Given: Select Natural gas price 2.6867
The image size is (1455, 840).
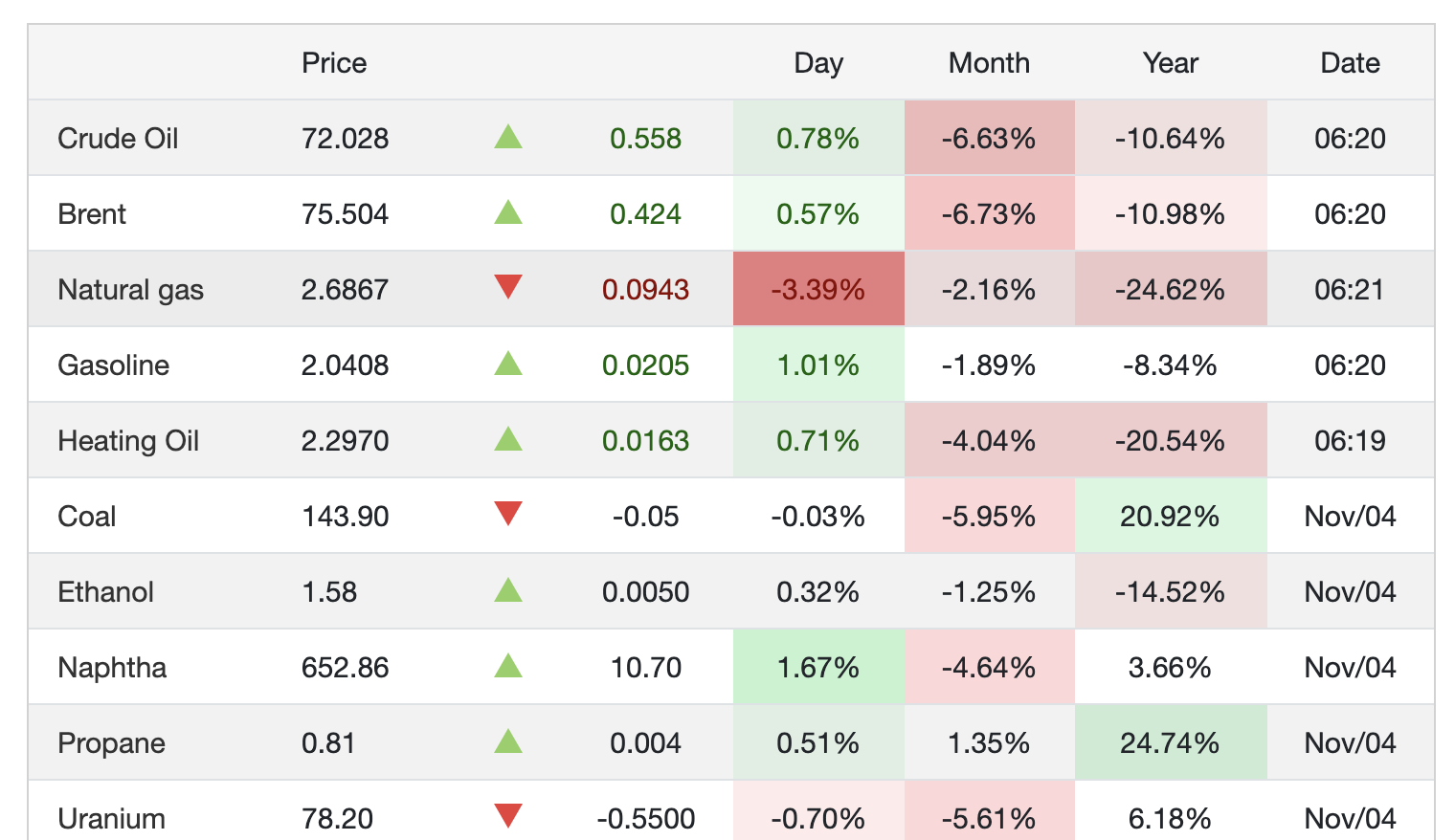Looking at the screenshot, I should click(345, 290).
